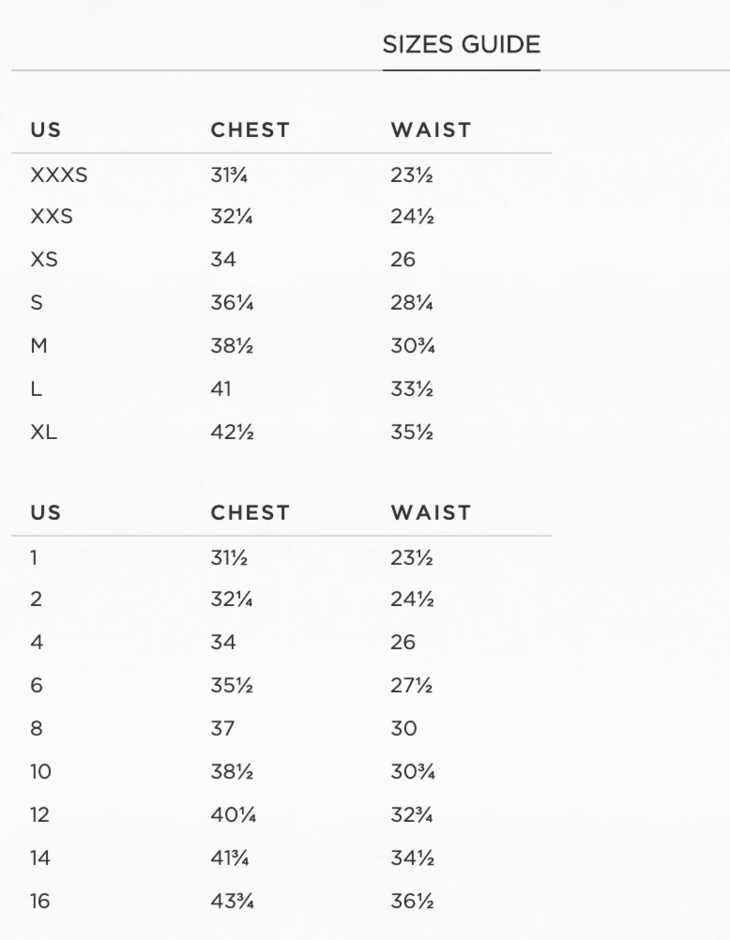Select the XS size label
This screenshot has width=730, height=940.
coord(44,260)
